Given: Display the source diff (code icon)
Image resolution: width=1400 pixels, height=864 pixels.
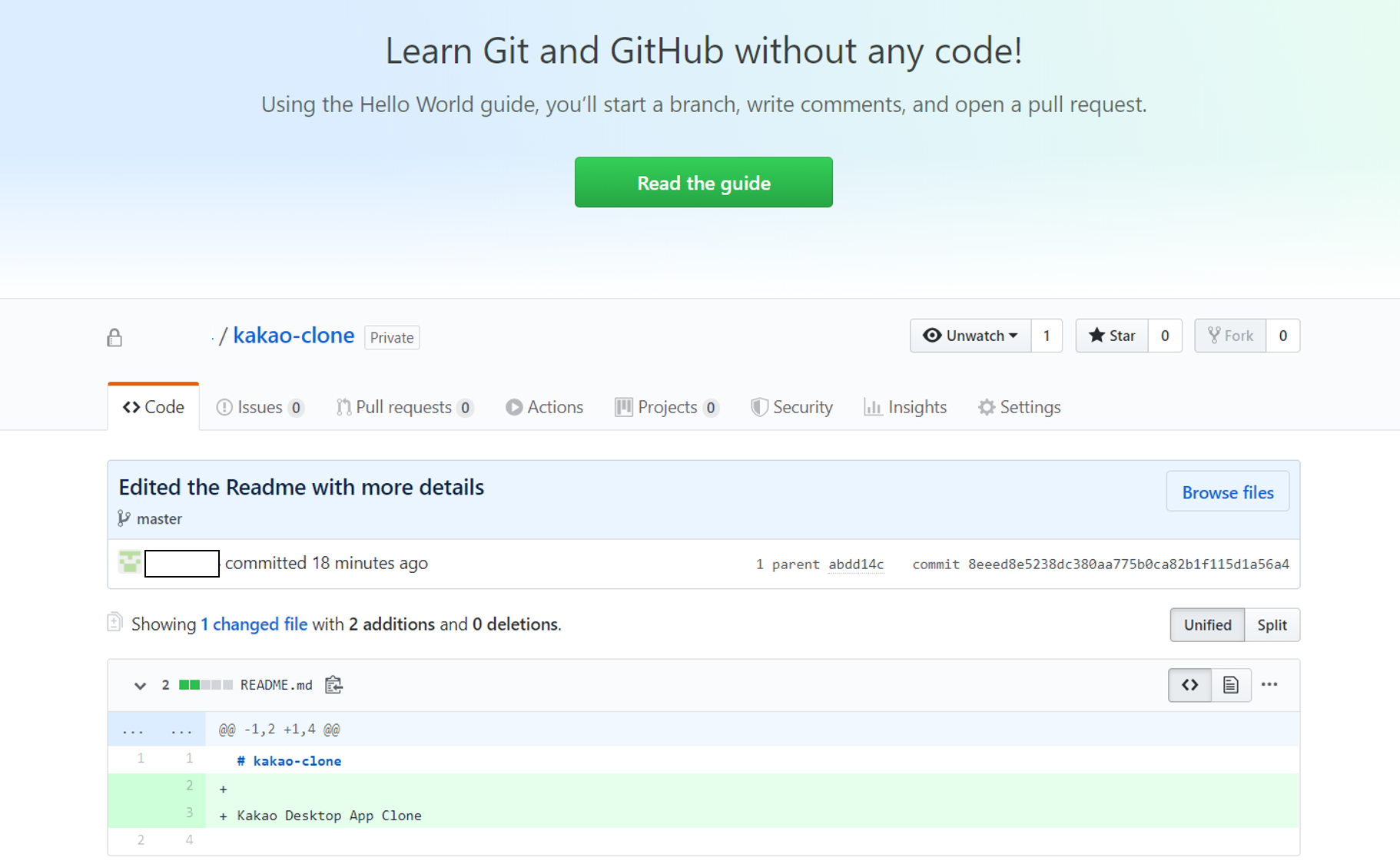Looking at the screenshot, I should 1189,685.
